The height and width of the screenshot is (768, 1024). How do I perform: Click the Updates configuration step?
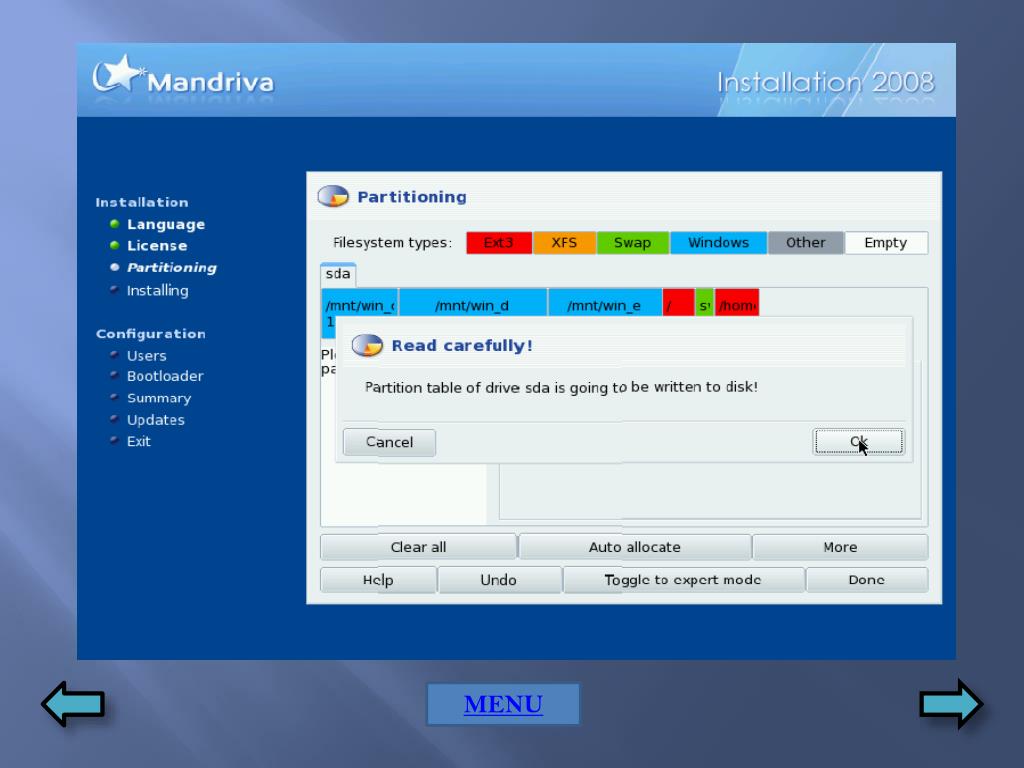(x=155, y=420)
